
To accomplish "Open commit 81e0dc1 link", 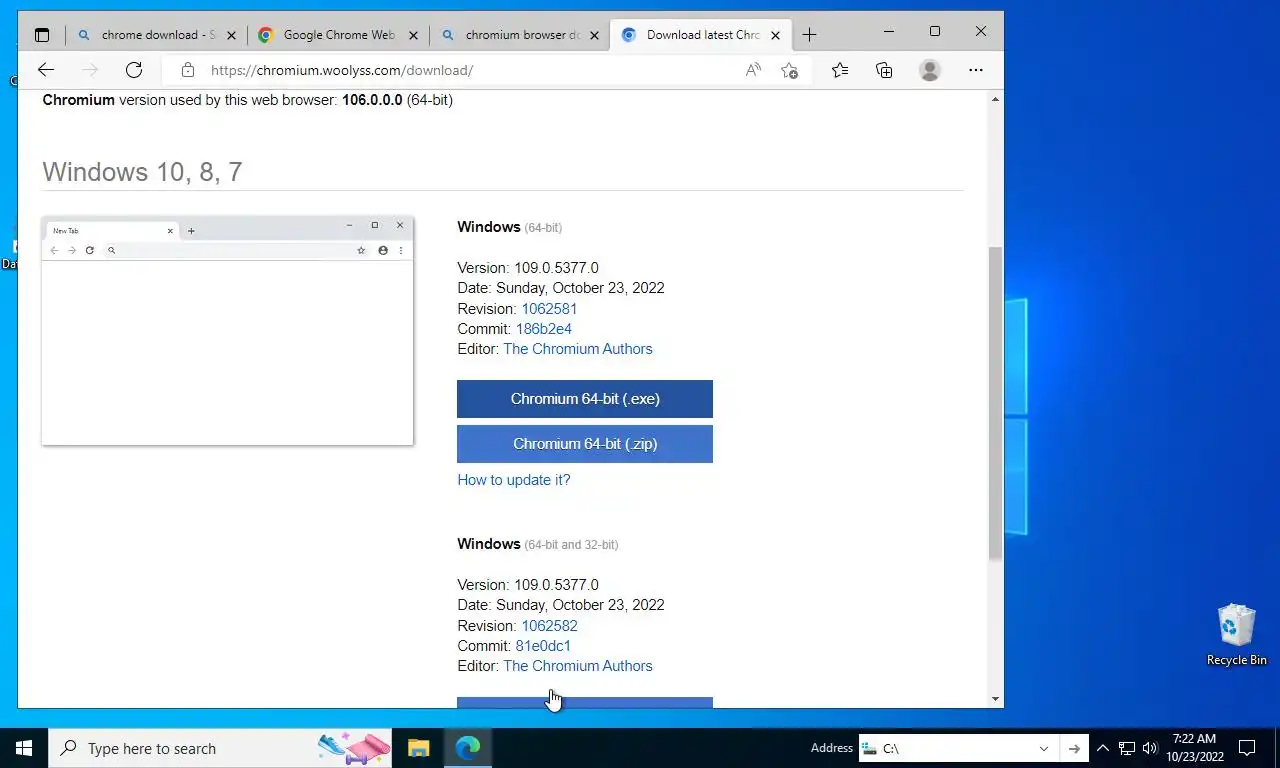I will pyautogui.click(x=543, y=646).
